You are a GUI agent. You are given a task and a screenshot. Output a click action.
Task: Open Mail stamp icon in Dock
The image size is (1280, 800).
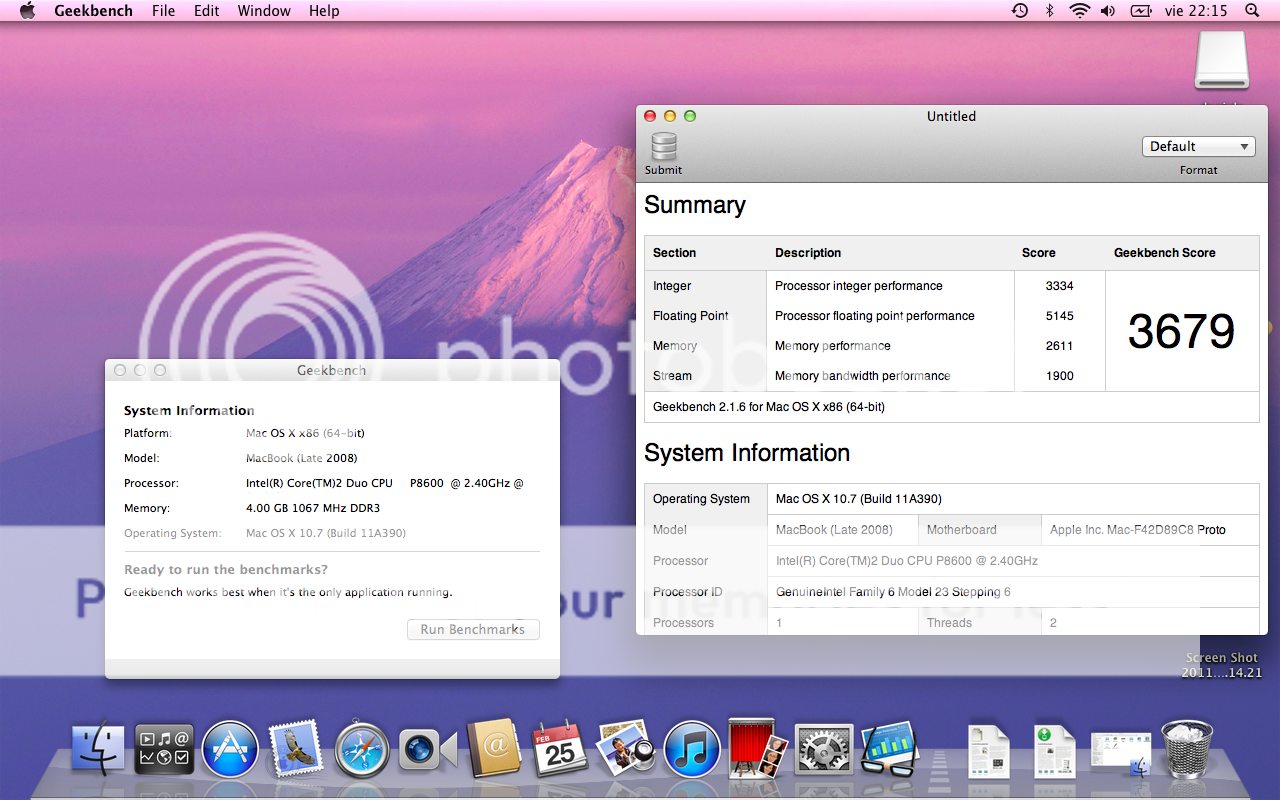click(295, 748)
